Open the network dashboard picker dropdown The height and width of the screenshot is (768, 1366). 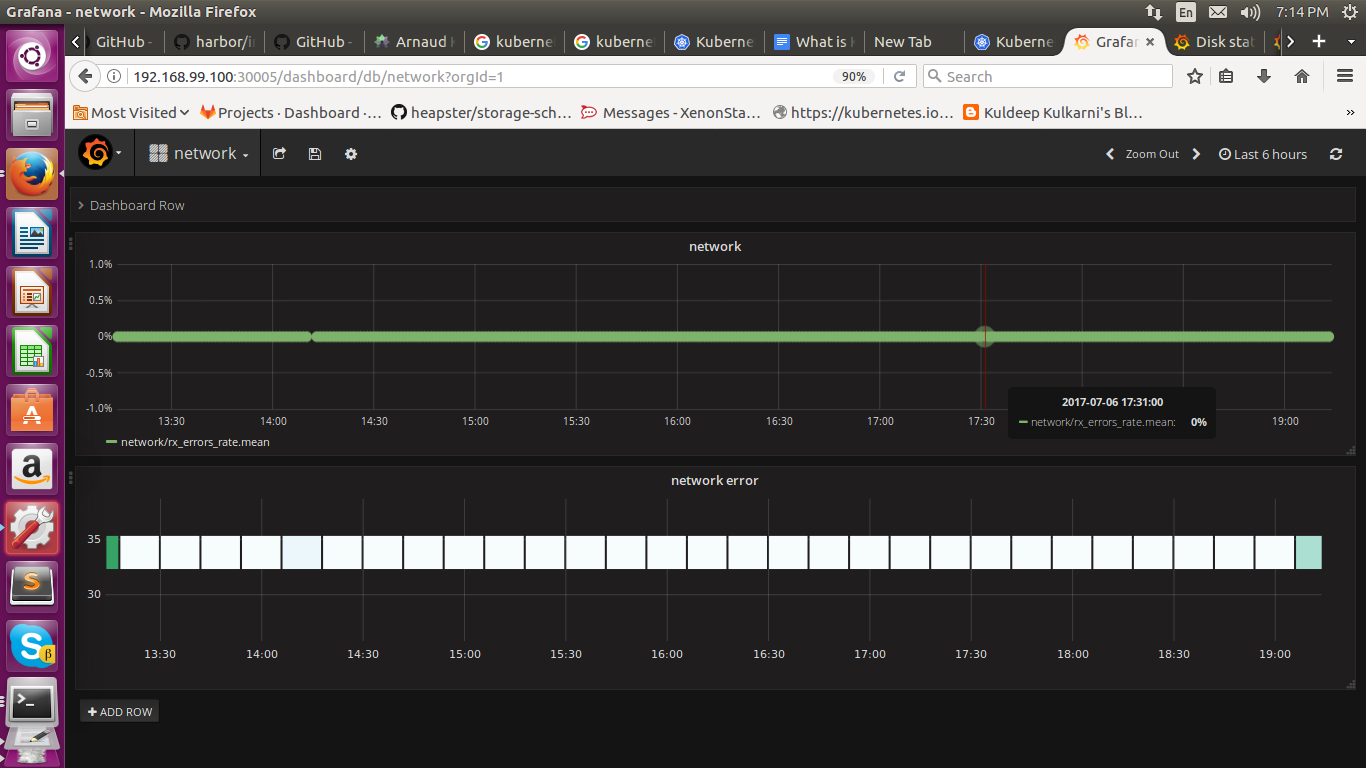(x=199, y=154)
